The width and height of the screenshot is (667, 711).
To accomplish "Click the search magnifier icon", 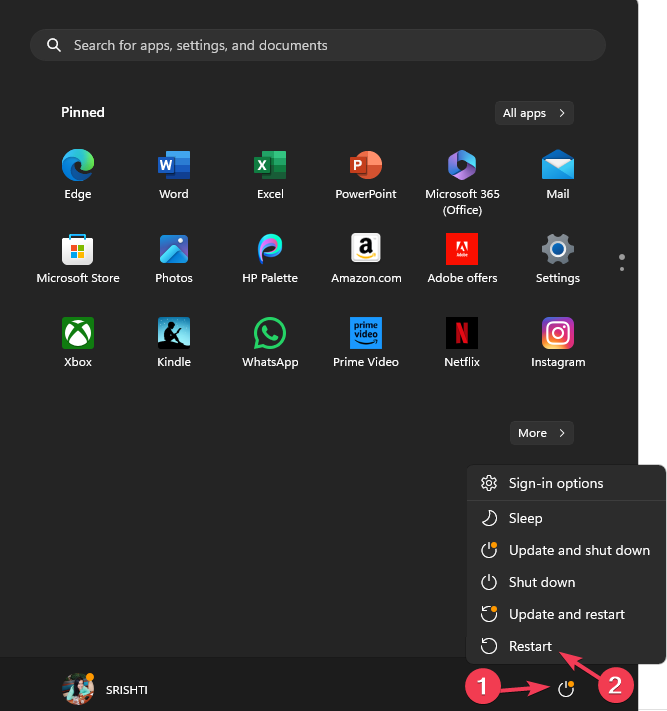I will pyautogui.click(x=54, y=45).
